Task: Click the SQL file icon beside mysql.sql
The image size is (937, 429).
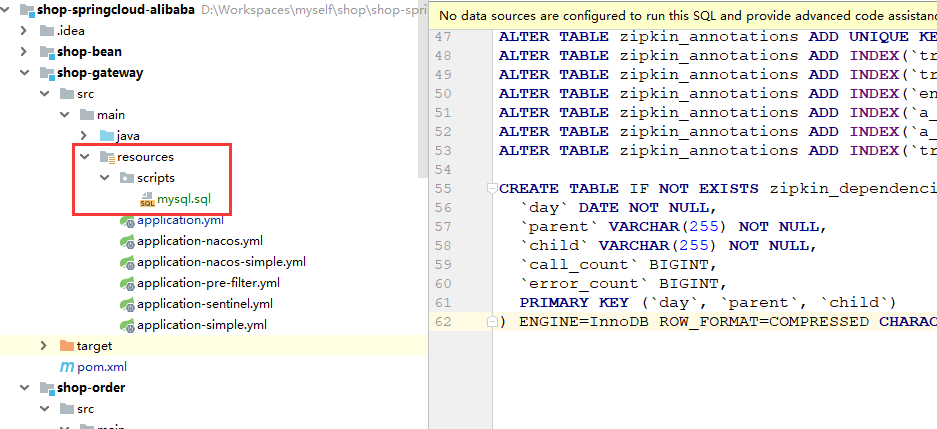Action: pos(147,200)
